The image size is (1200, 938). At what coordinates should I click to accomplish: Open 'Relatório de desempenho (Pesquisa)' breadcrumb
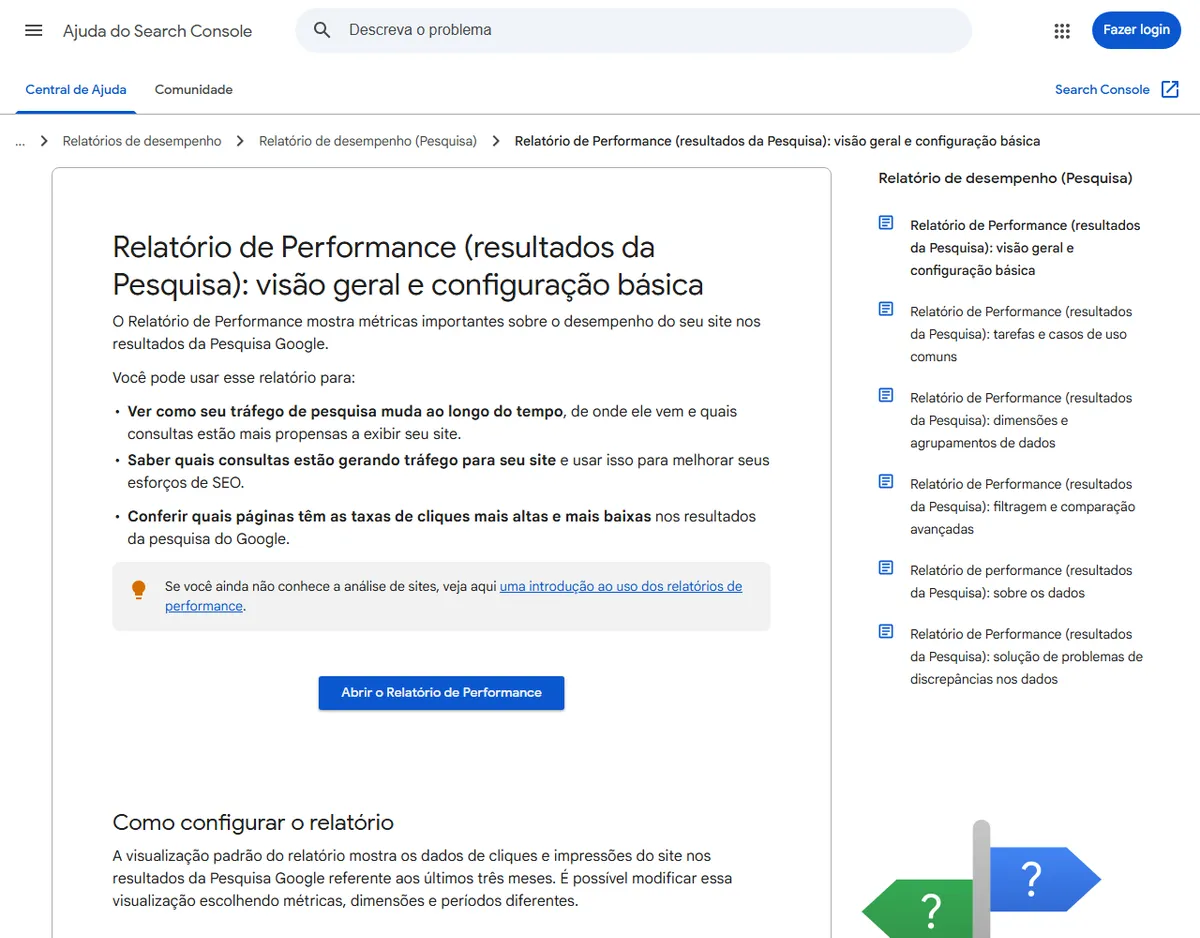[368, 141]
